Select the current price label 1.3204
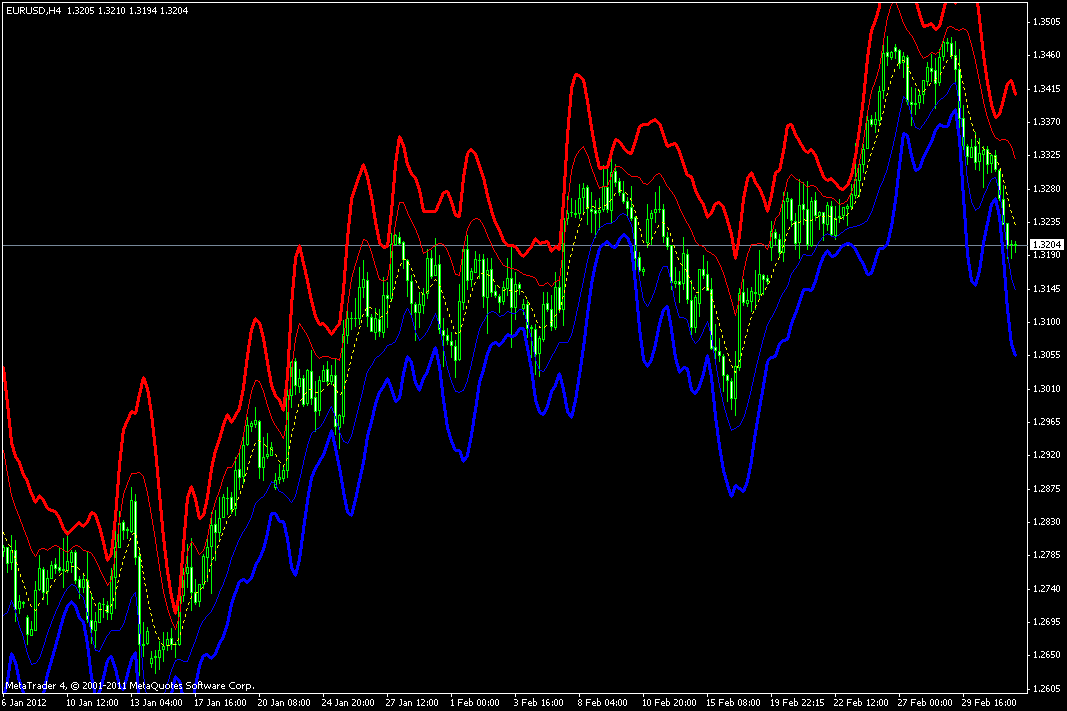The width and height of the screenshot is (1067, 711). click(1047, 244)
